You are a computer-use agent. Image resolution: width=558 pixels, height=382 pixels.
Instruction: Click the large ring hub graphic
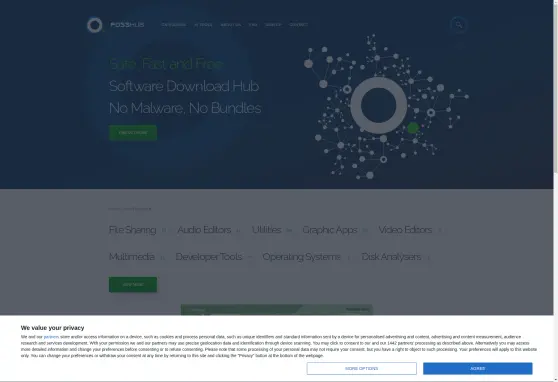click(379, 105)
